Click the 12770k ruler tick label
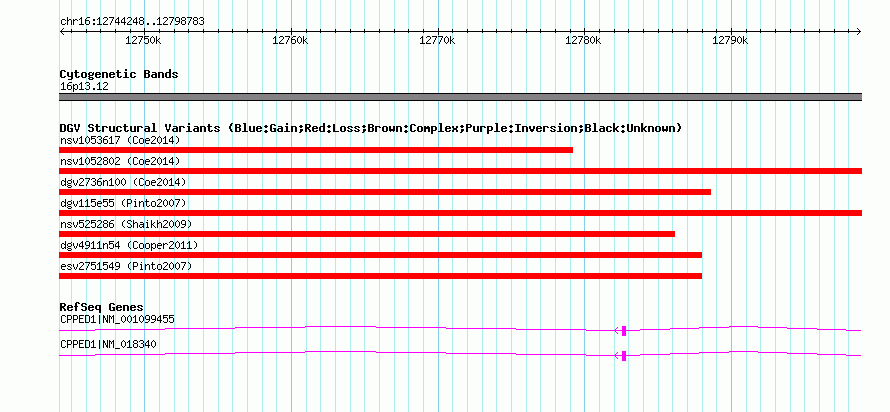 (x=437, y=40)
